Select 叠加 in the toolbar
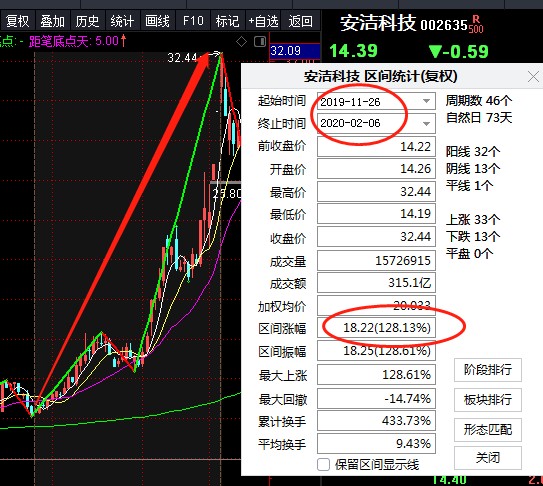The image size is (543, 486). [53, 21]
